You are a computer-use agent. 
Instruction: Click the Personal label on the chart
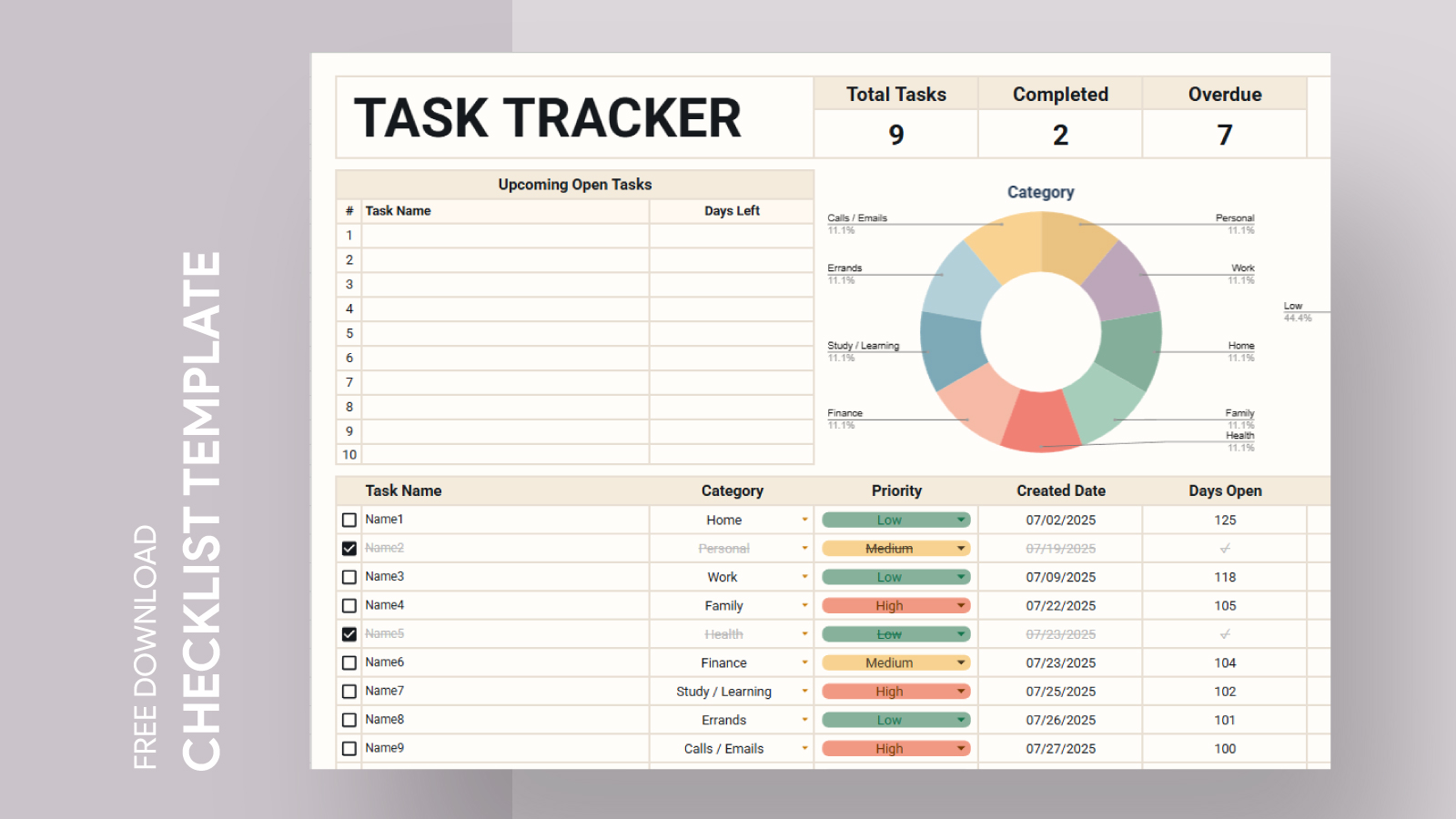[1235, 217]
